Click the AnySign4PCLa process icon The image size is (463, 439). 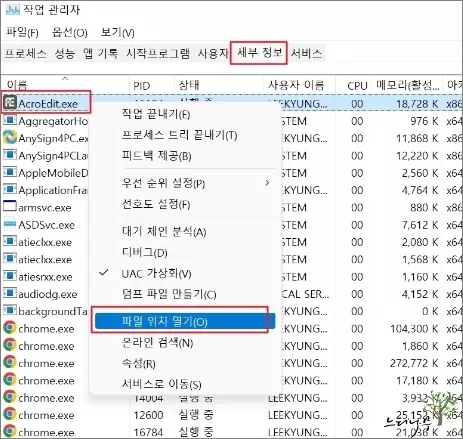coord(10,155)
